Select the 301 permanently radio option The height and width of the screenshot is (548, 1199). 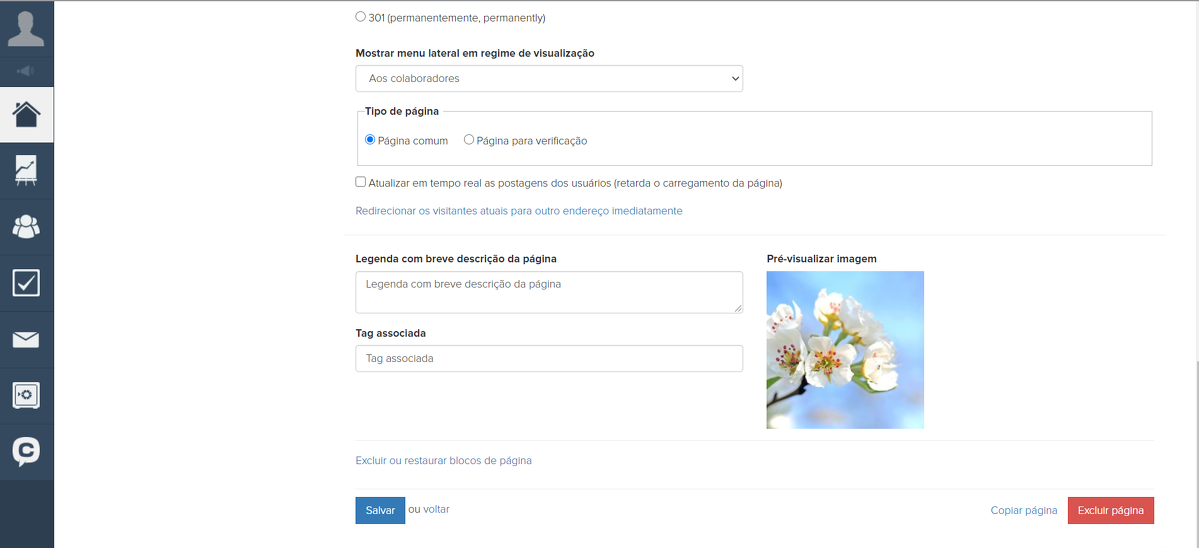[x=361, y=17]
